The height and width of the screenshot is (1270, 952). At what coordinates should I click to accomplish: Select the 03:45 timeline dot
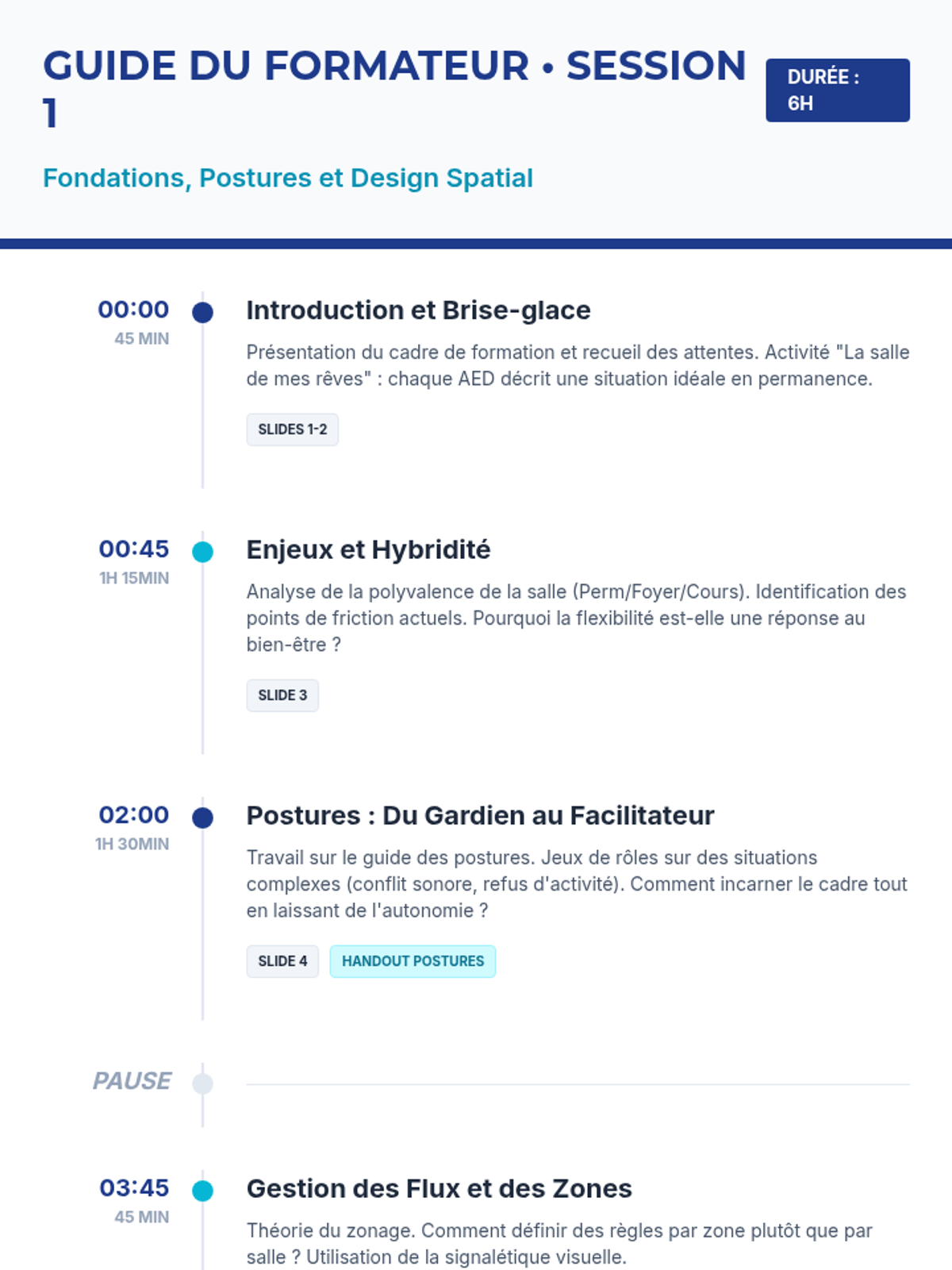click(203, 1191)
